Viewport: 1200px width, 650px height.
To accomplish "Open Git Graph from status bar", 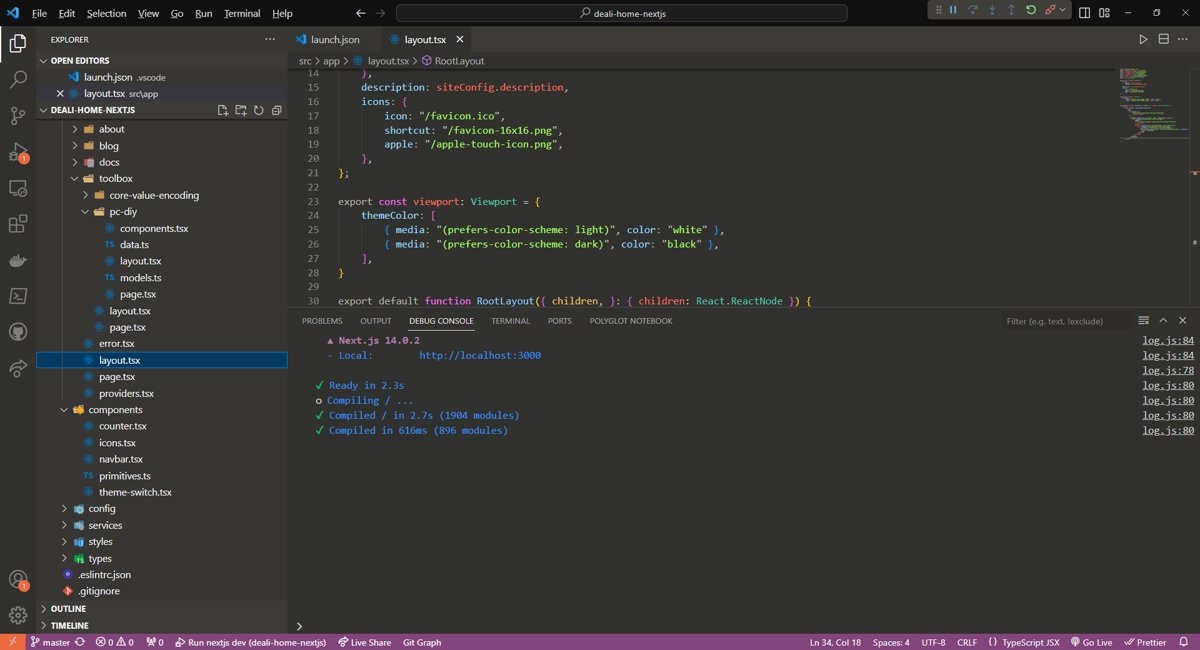I will tap(422, 642).
